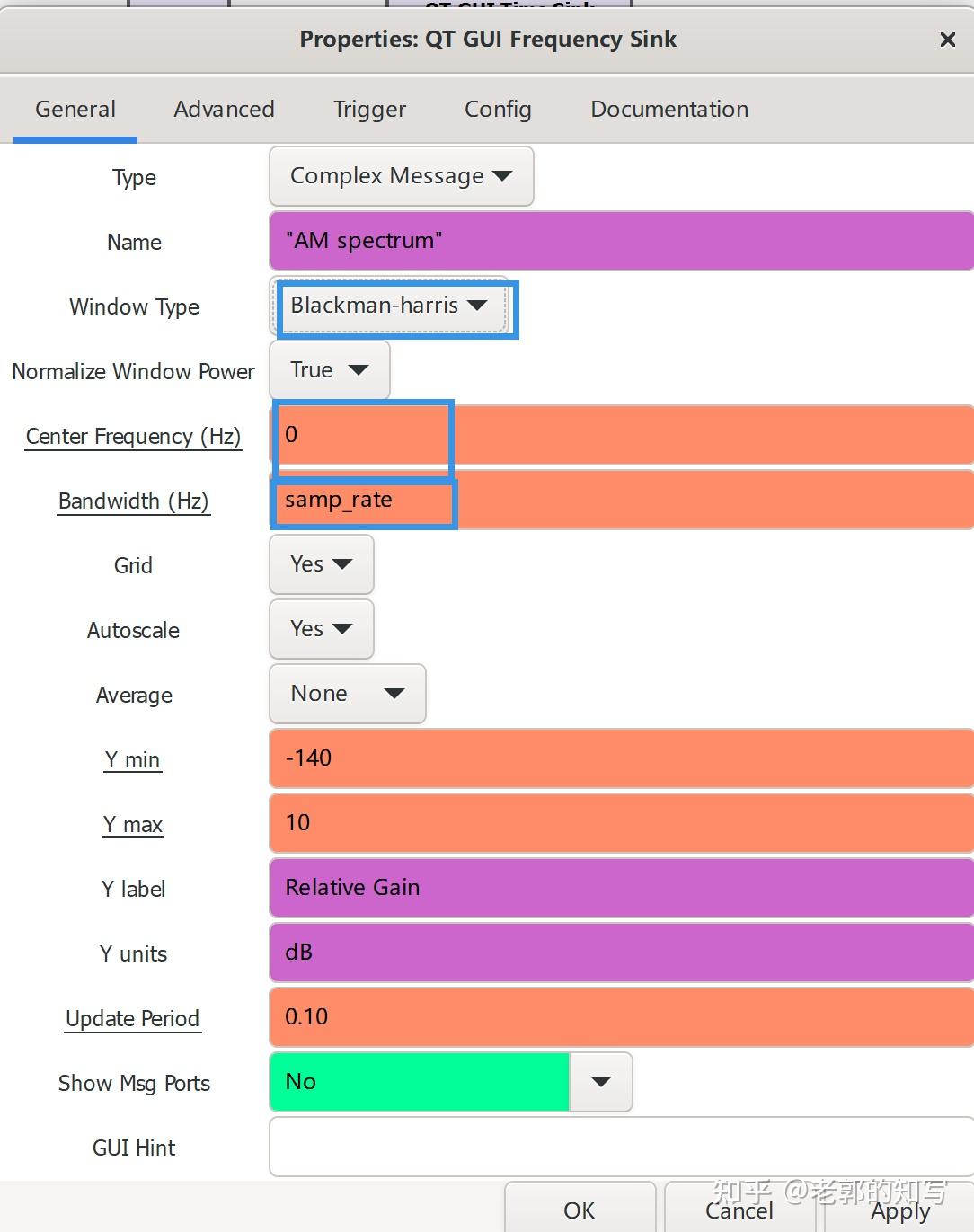Expand the Average dropdown
Viewport: 974px width, 1232px height.
pos(347,694)
